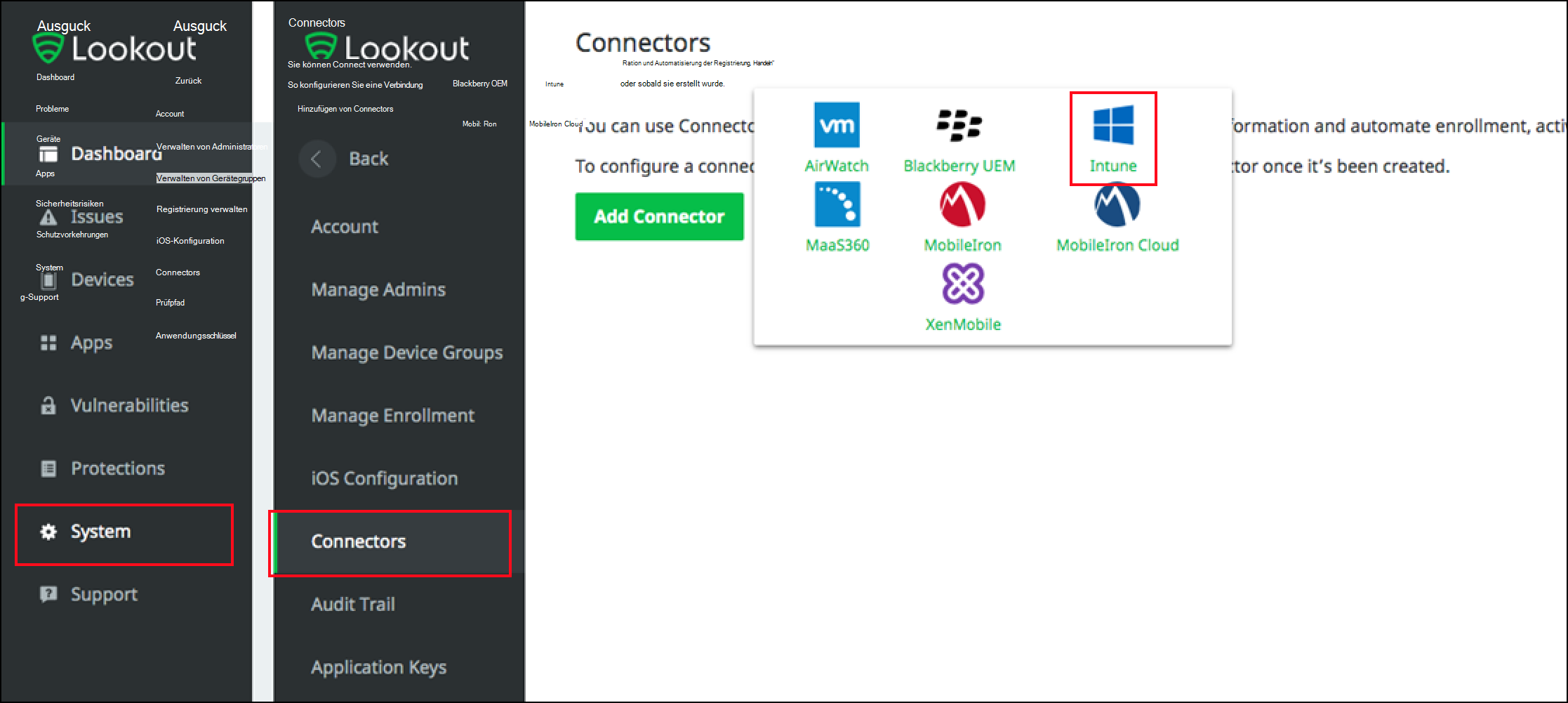
Task: Go to the Devices section
Action: pyautogui.click(x=102, y=280)
